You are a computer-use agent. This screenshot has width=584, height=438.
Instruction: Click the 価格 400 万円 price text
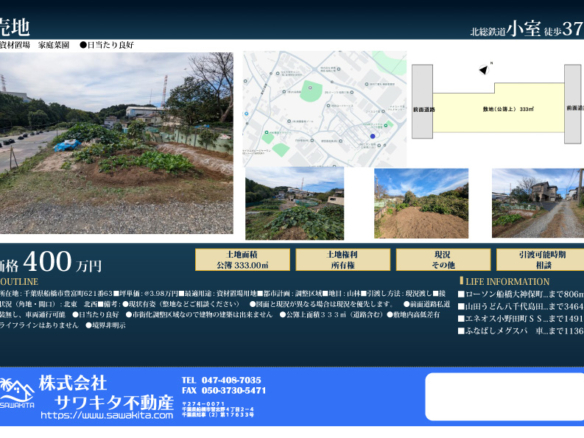(x=50, y=262)
